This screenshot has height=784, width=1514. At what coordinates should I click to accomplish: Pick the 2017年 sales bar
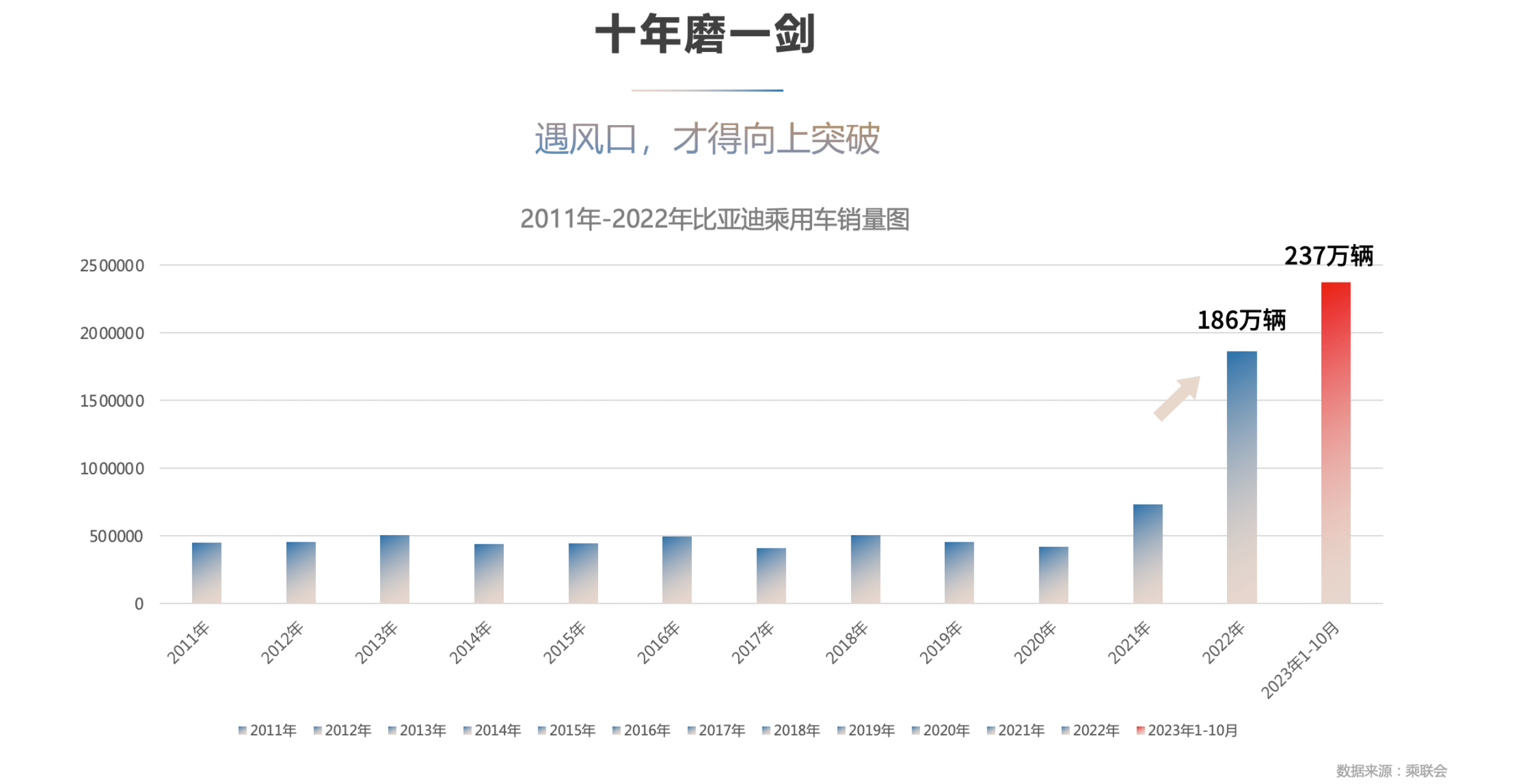pos(771,576)
